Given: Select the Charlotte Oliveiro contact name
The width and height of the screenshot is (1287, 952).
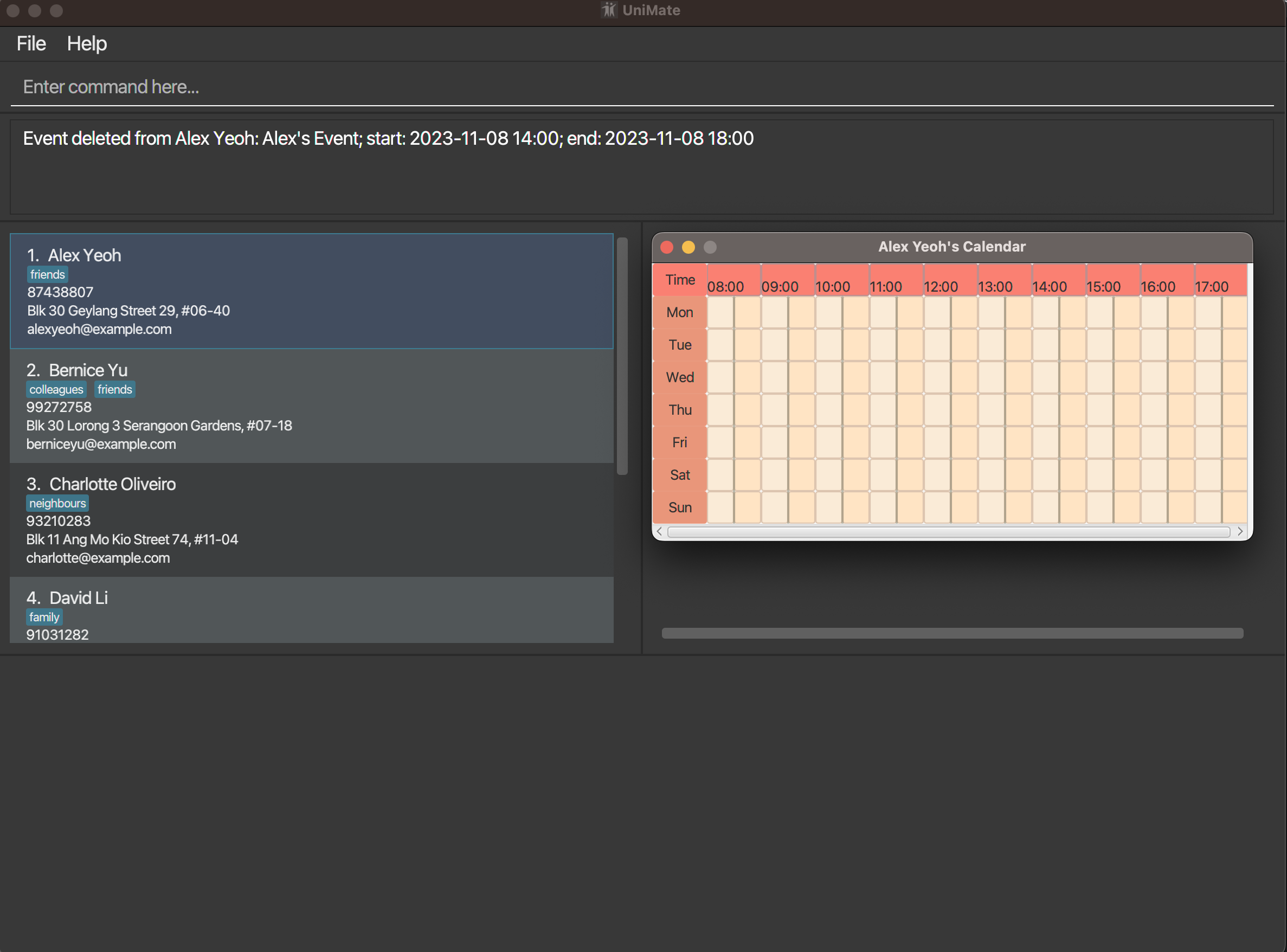Looking at the screenshot, I should pos(112,484).
